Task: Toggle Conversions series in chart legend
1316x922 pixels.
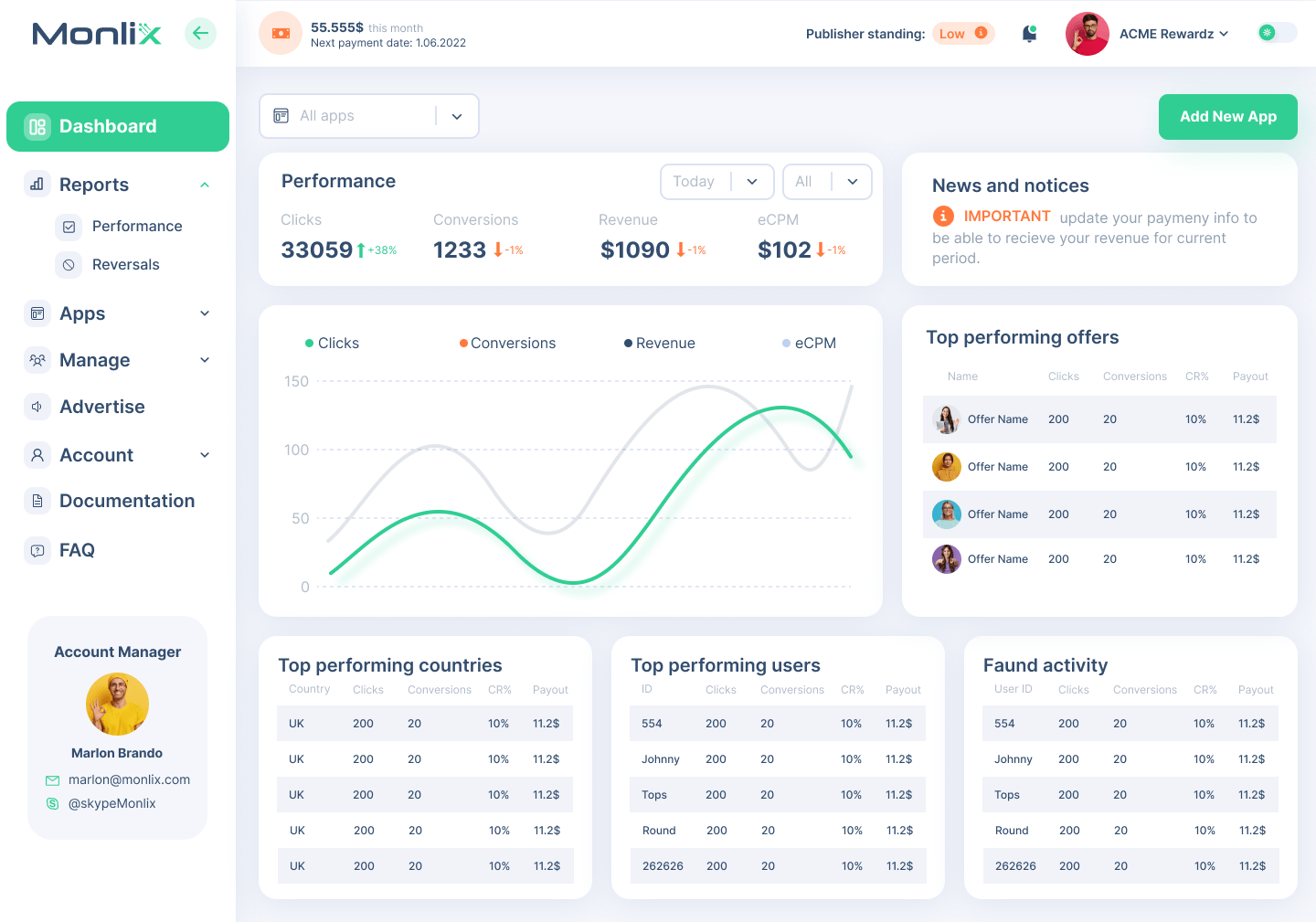Action: tap(507, 344)
